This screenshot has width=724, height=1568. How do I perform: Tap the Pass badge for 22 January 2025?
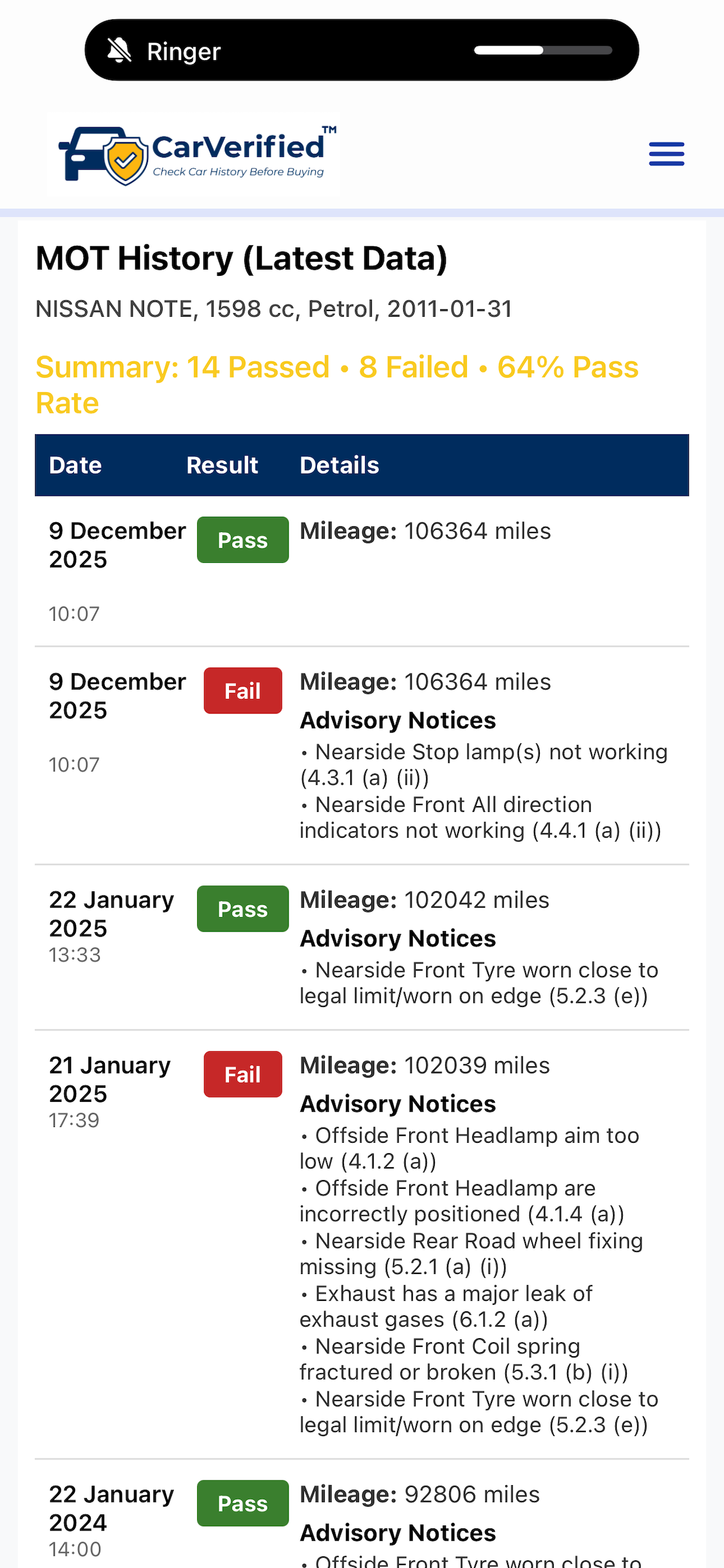[242, 909]
